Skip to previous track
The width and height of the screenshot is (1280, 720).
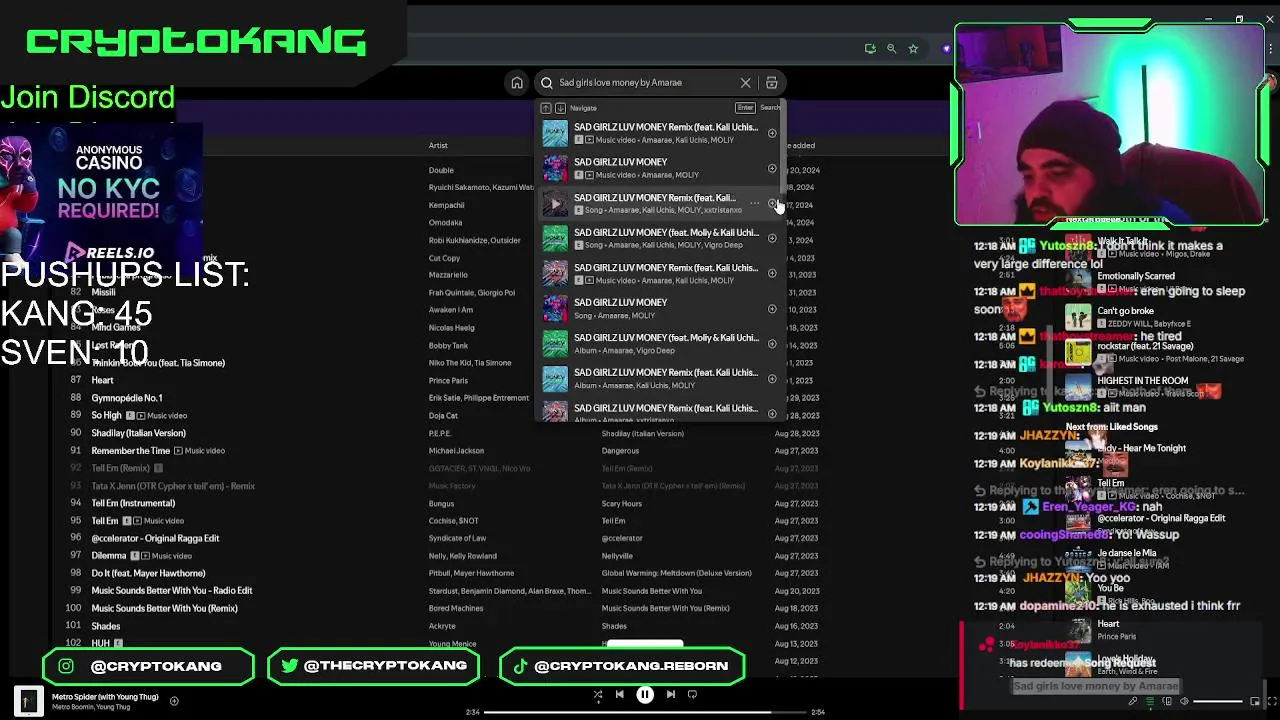click(x=620, y=694)
